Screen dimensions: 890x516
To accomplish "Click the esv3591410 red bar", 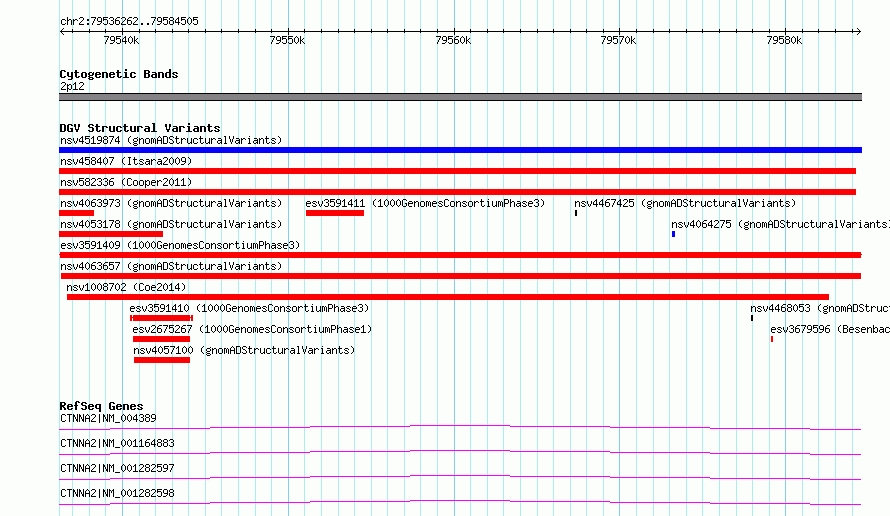I will 162,318.
